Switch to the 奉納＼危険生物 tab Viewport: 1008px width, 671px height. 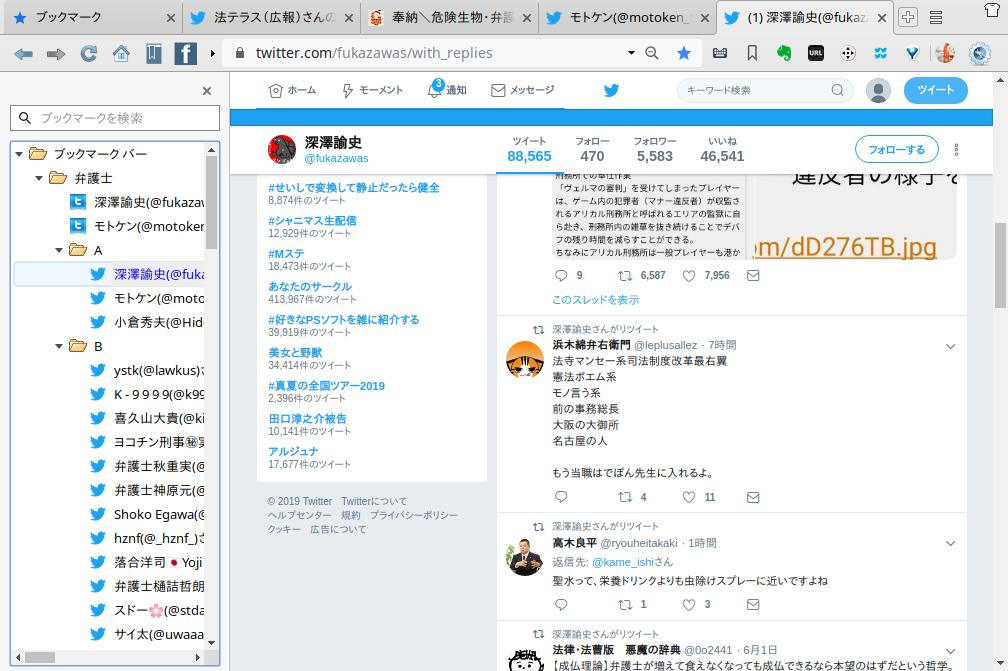[449, 17]
